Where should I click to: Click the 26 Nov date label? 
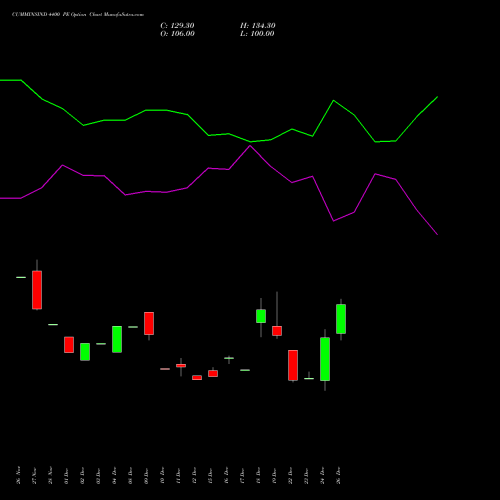(18, 475)
